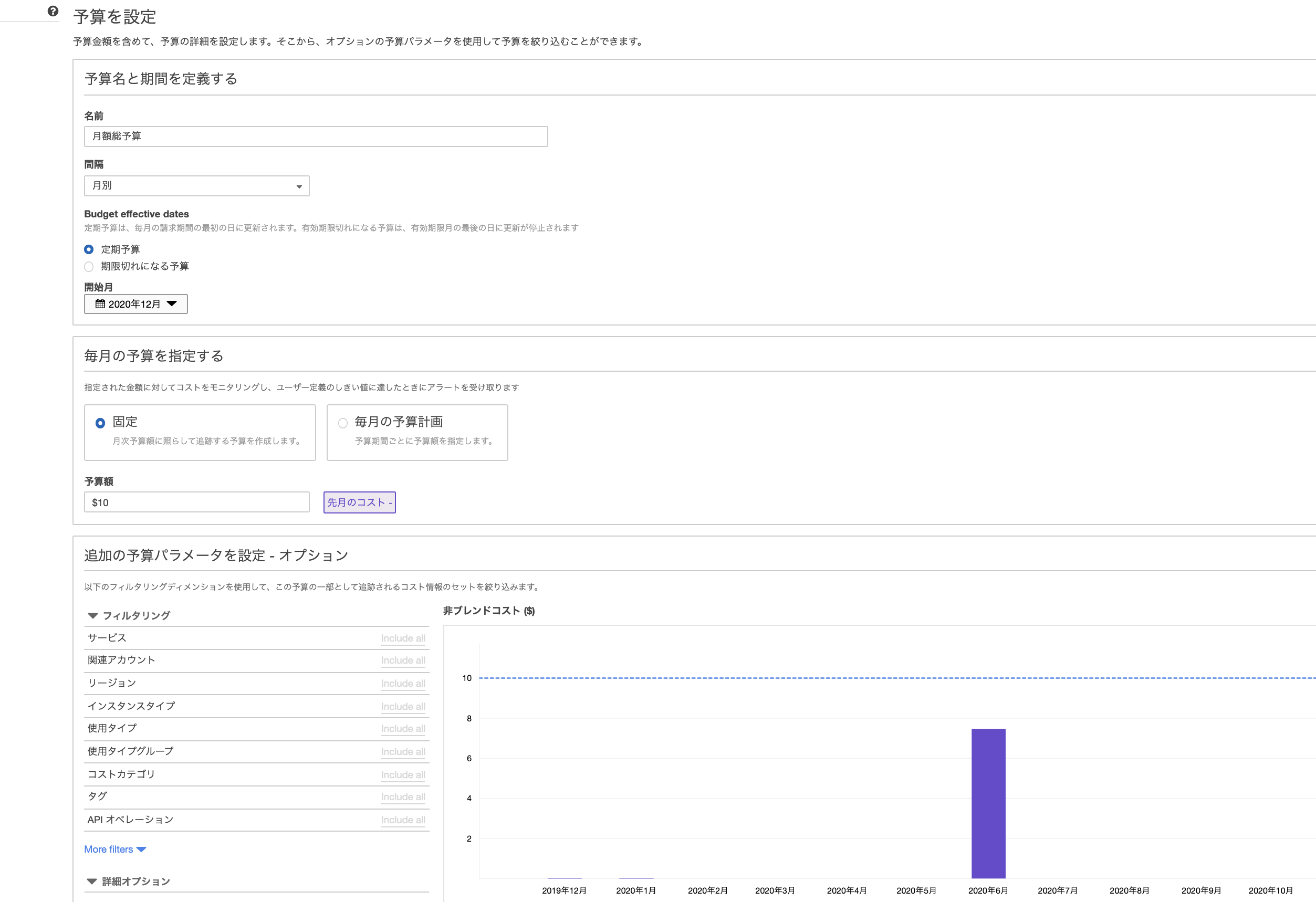Select the 定期予算 radio button
Screen dimensions: 1316x902
point(89,249)
